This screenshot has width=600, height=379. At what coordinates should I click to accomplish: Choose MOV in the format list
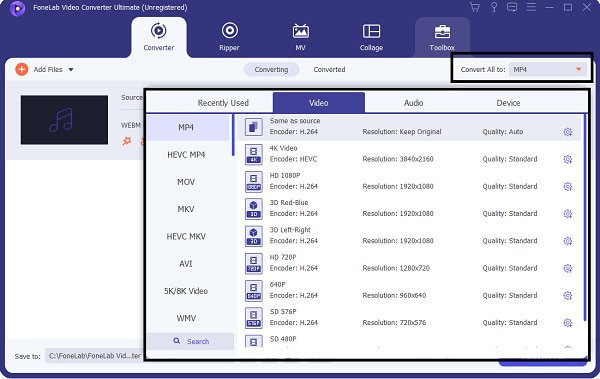tap(186, 182)
